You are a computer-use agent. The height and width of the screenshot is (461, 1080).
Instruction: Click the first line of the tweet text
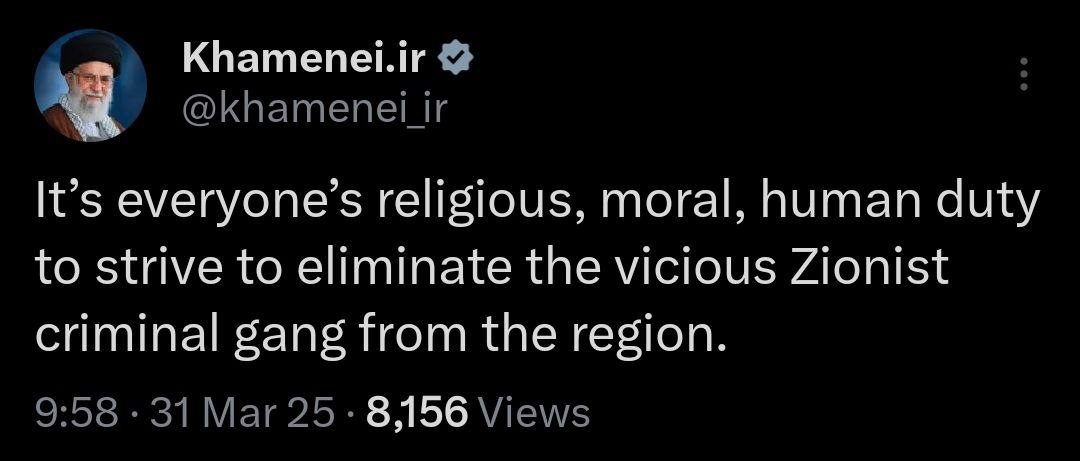click(x=538, y=208)
